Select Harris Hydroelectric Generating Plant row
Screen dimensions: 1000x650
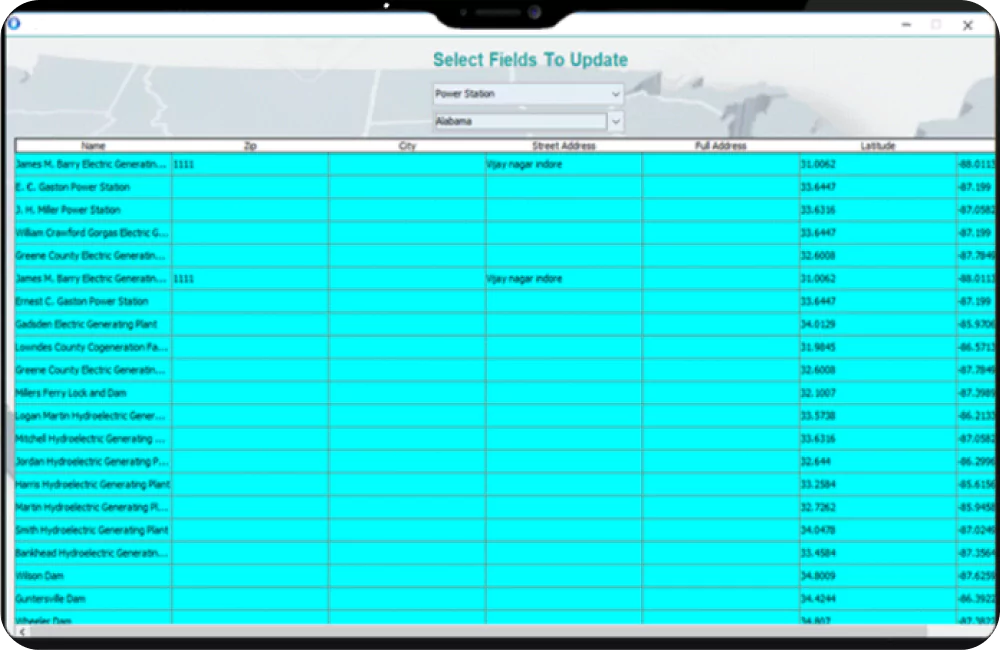click(x=504, y=484)
